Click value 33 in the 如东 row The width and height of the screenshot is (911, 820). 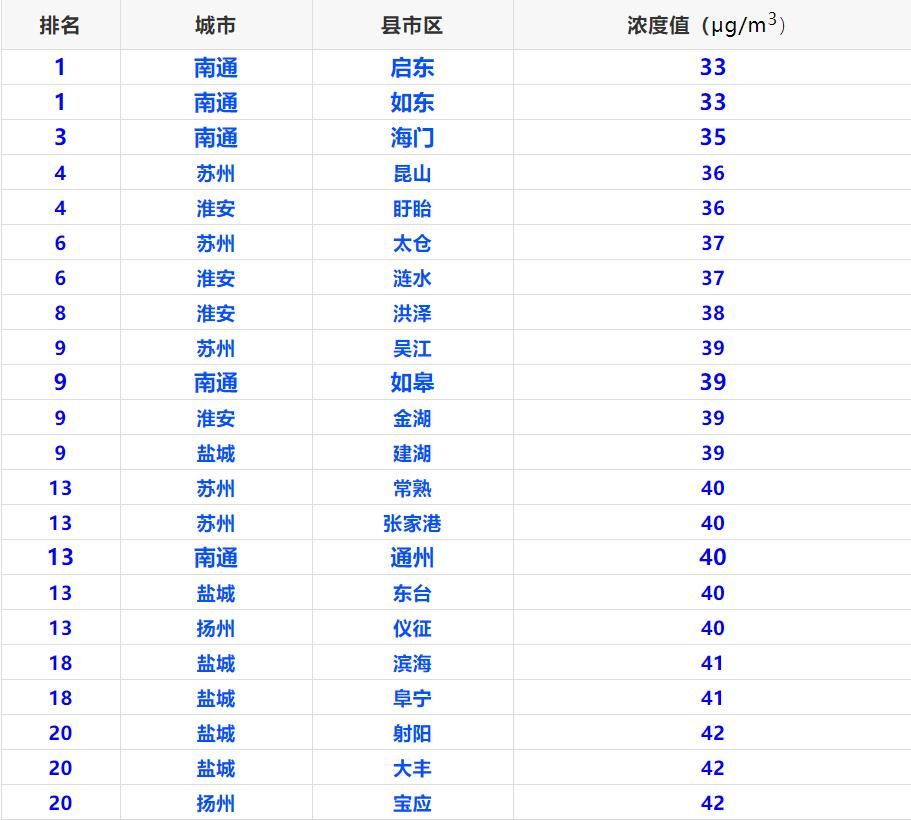pos(713,102)
